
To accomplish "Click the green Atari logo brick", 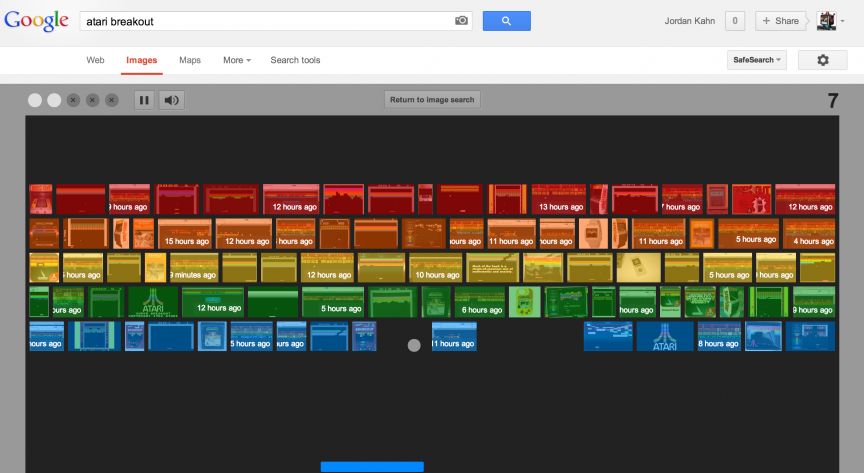I will [x=153, y=302].
